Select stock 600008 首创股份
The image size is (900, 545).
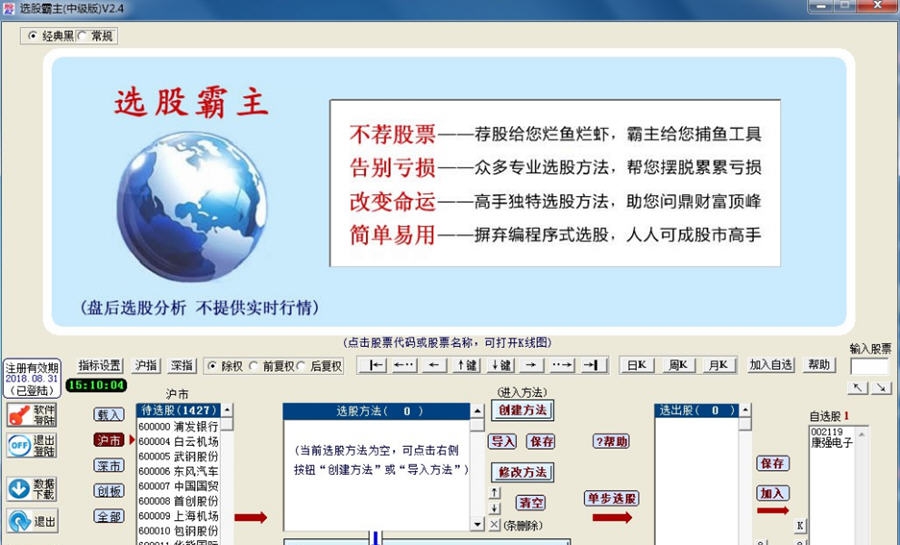(x=179, y=501)
